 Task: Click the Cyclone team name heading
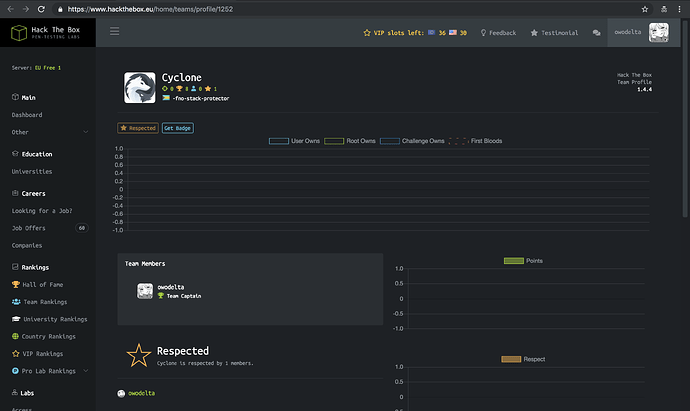click(x=181, y=78)
